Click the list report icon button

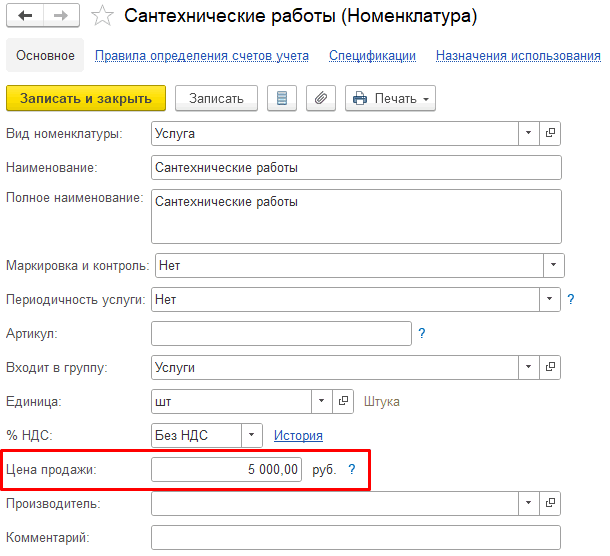pos(282,98)
